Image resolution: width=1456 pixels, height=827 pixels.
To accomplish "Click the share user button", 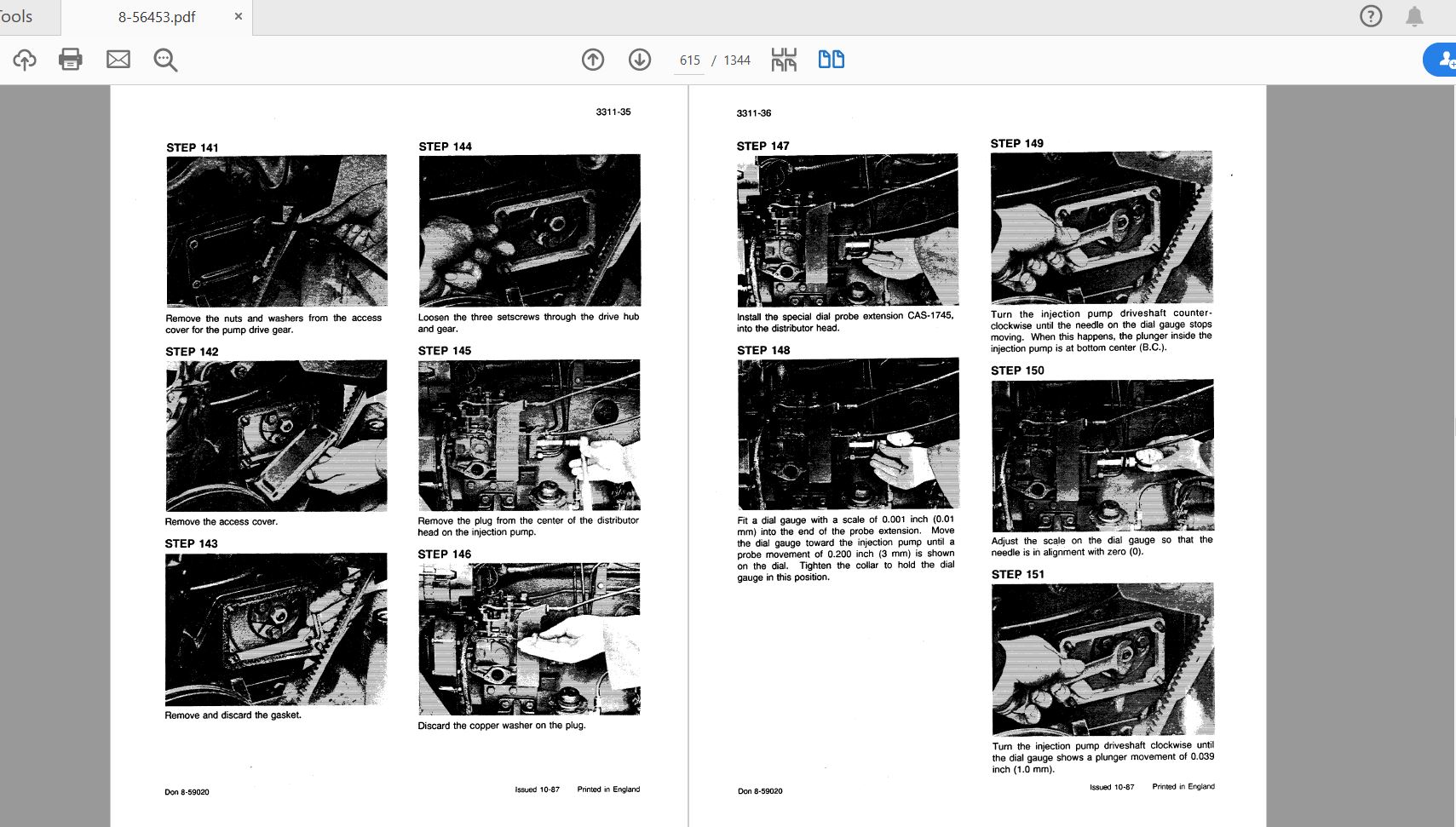I will 1441,60.
